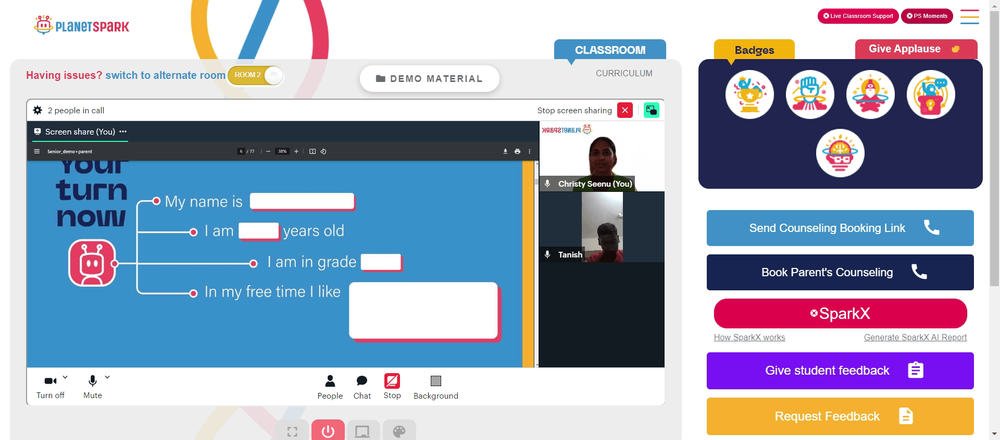Open Screen share (You) more options

[123, 132]
